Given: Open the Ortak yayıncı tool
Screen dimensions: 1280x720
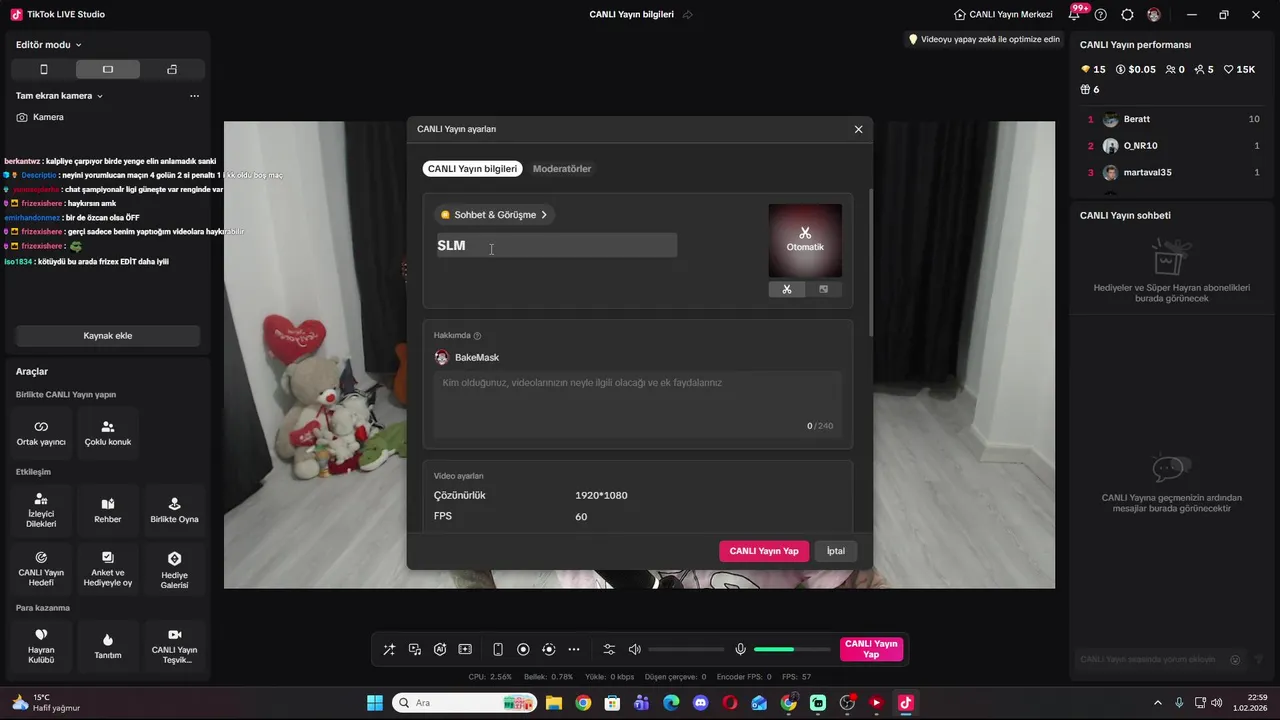Looking at the screenshot, I should click(x=41, y=433).
